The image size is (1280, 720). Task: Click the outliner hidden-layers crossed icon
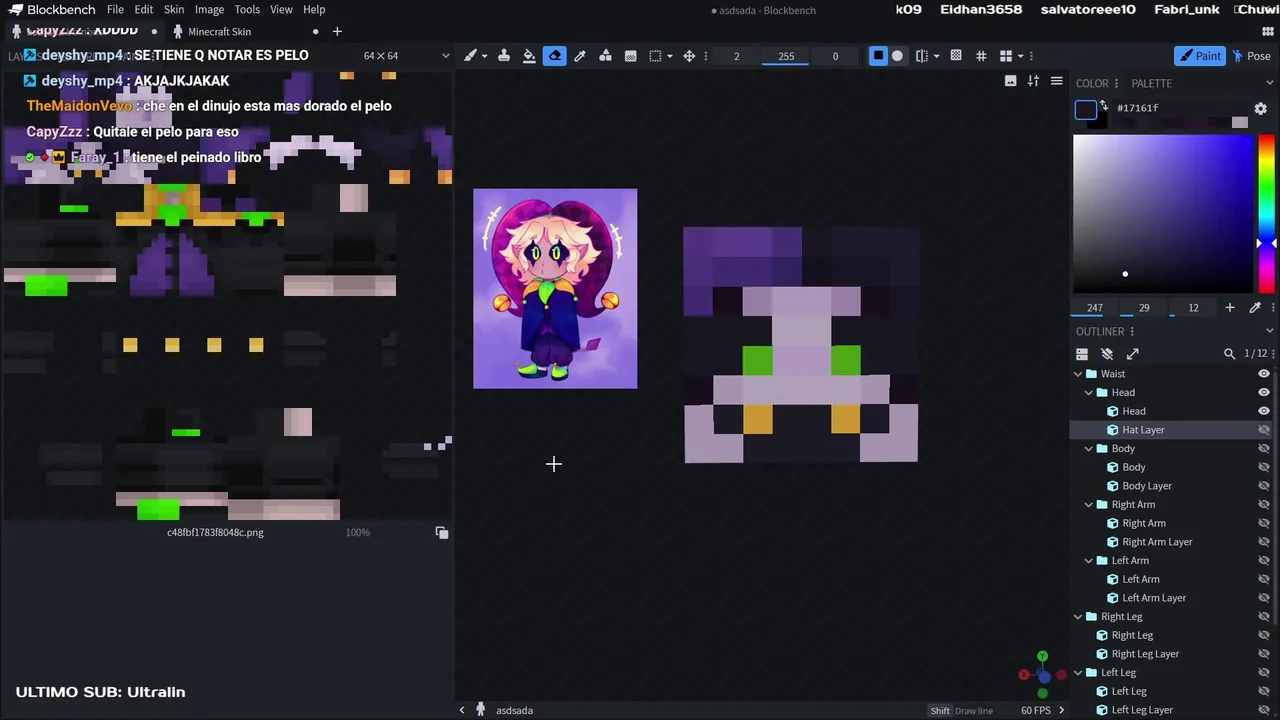pyautogui.click(x=1107, y=354)
